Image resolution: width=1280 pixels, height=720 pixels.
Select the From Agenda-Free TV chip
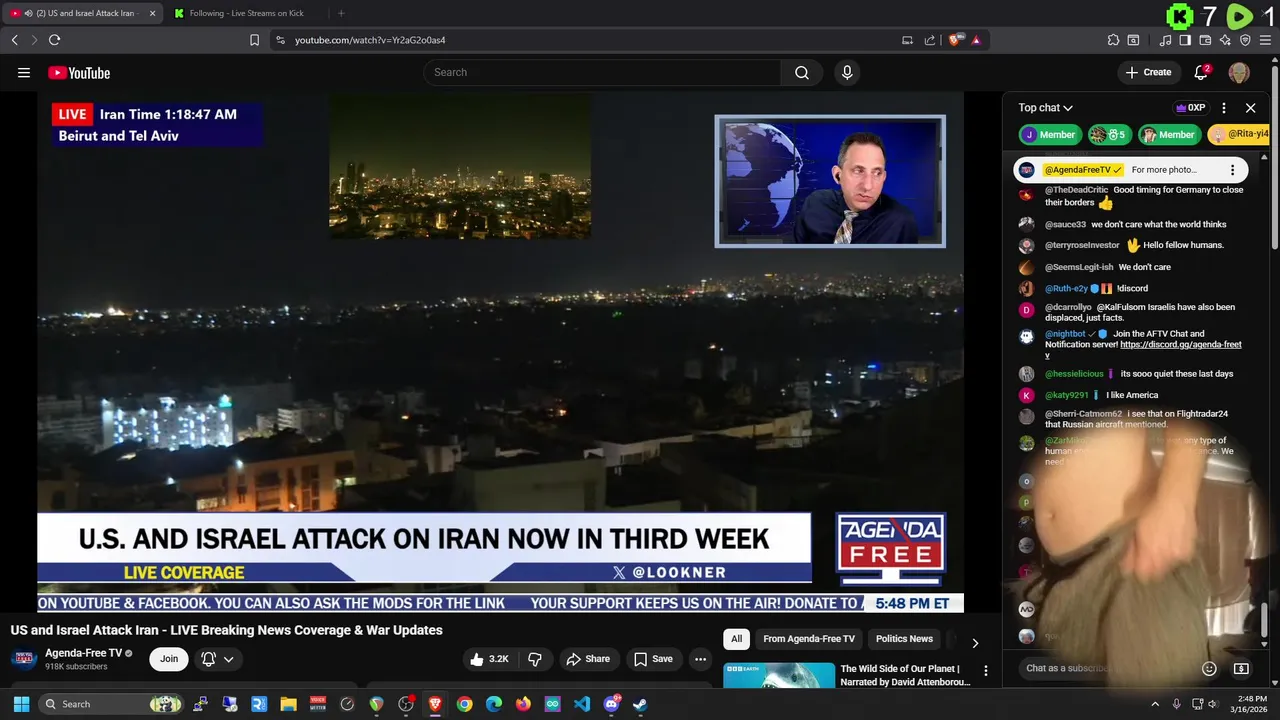click(809, 639)
